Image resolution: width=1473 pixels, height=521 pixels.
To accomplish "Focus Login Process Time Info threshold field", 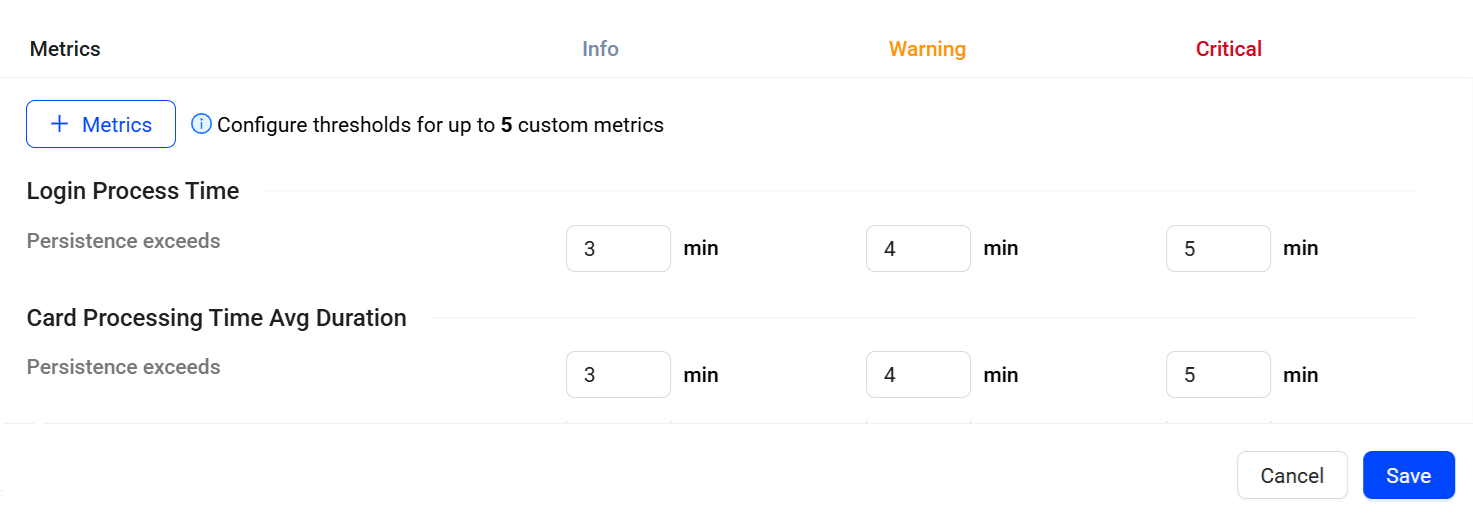I will pyautogui.click(x=618, y=248).
